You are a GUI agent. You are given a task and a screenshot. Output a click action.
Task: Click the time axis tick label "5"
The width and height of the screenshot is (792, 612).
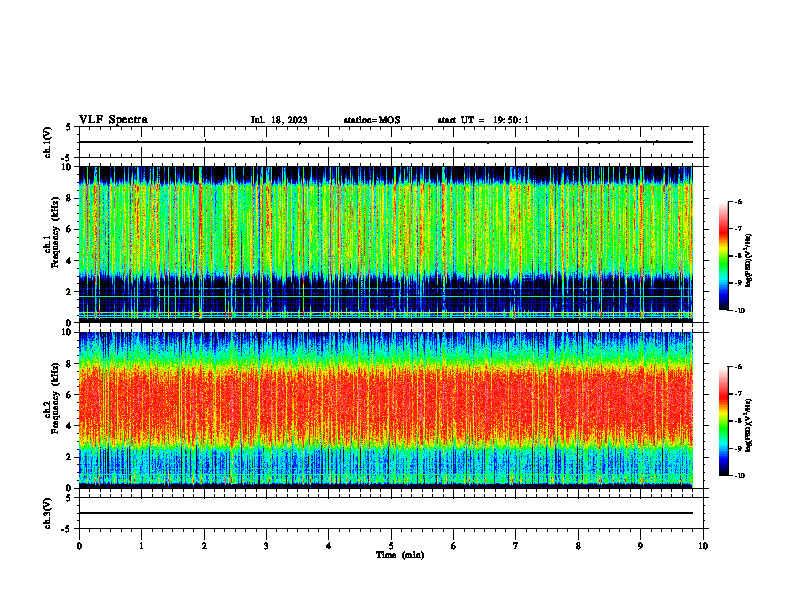pos(391,546)
